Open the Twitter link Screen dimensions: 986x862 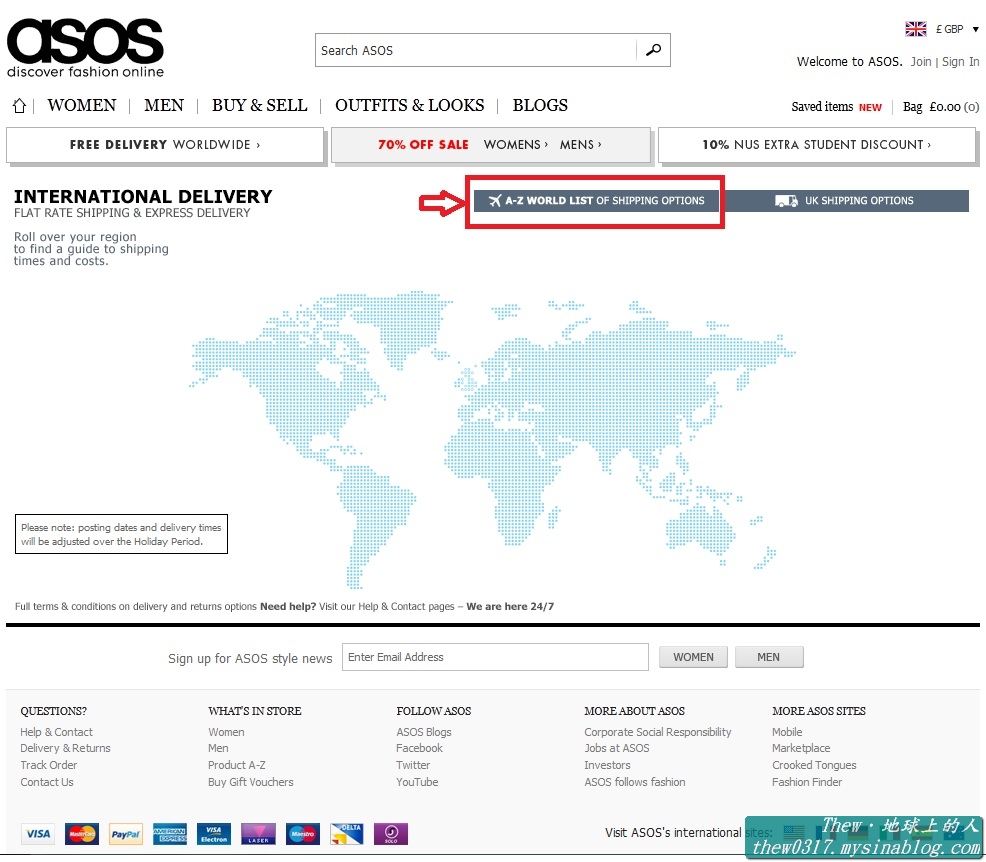pos(413,765)
